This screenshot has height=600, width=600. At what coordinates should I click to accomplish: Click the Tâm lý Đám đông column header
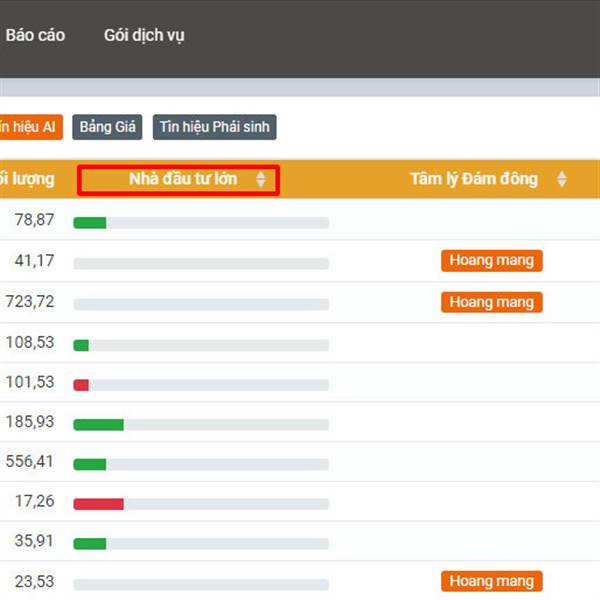[x=474, y=179]
